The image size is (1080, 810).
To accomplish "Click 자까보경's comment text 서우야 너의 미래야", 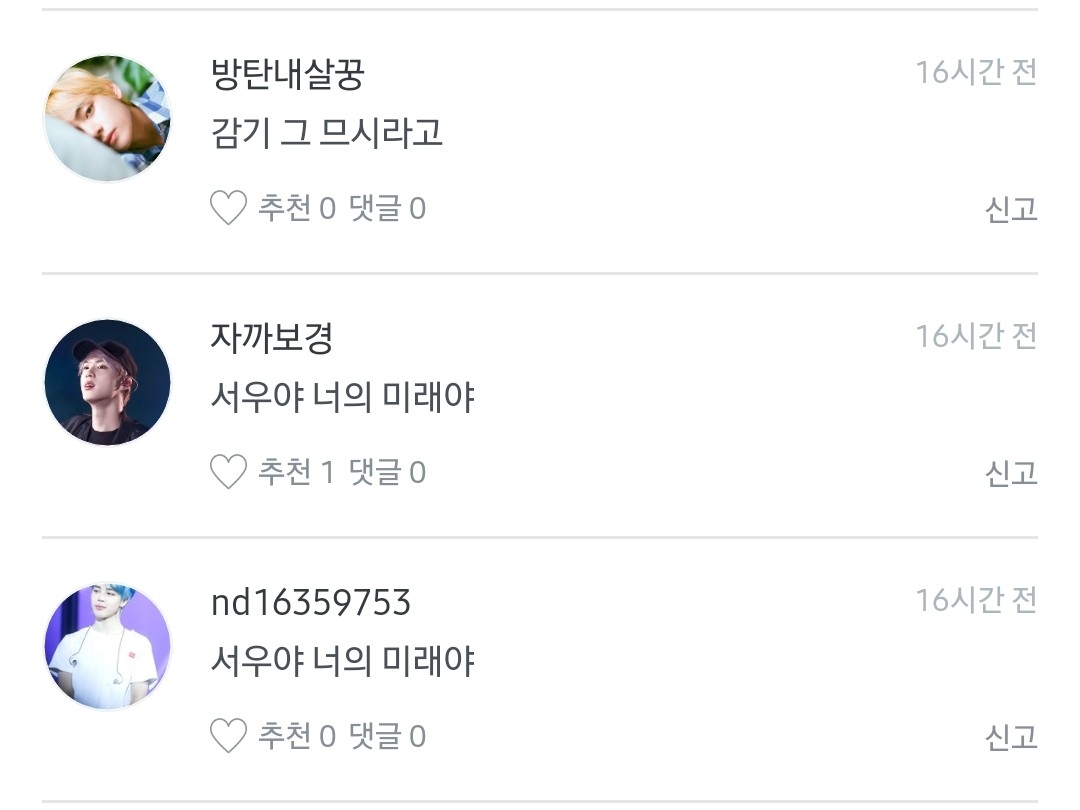I will (342, 397).
